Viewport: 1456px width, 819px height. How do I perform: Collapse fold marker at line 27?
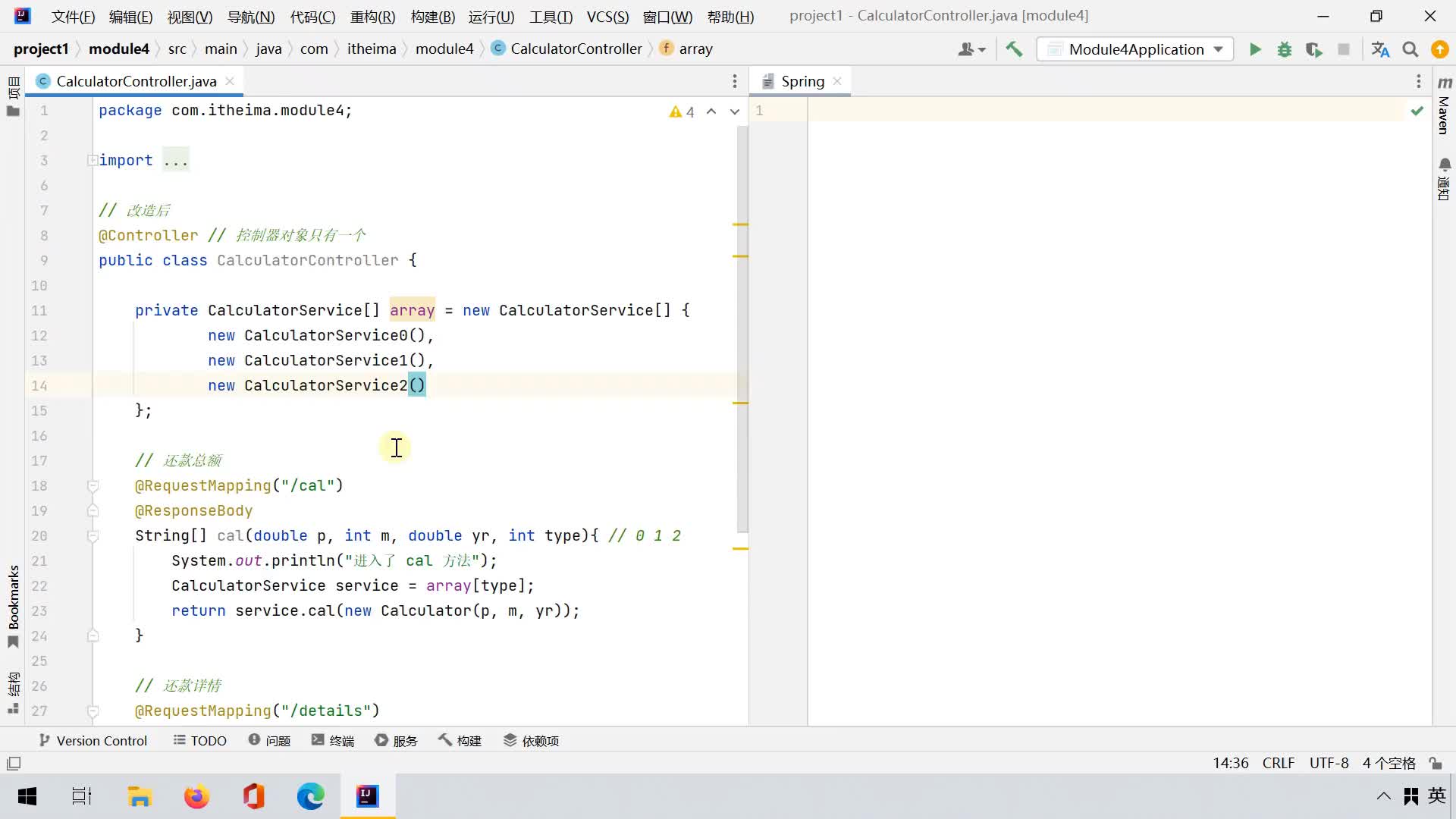[93, 711]
